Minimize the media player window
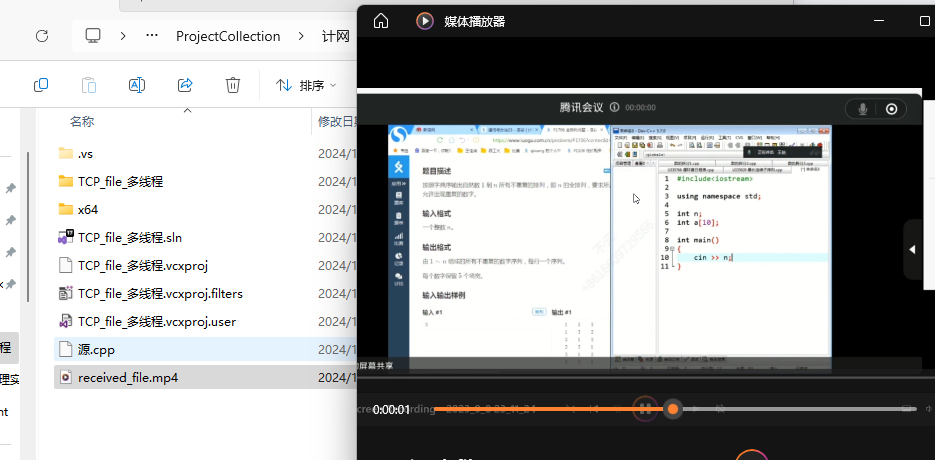935x460 pixels. click(x=880, y=21)
